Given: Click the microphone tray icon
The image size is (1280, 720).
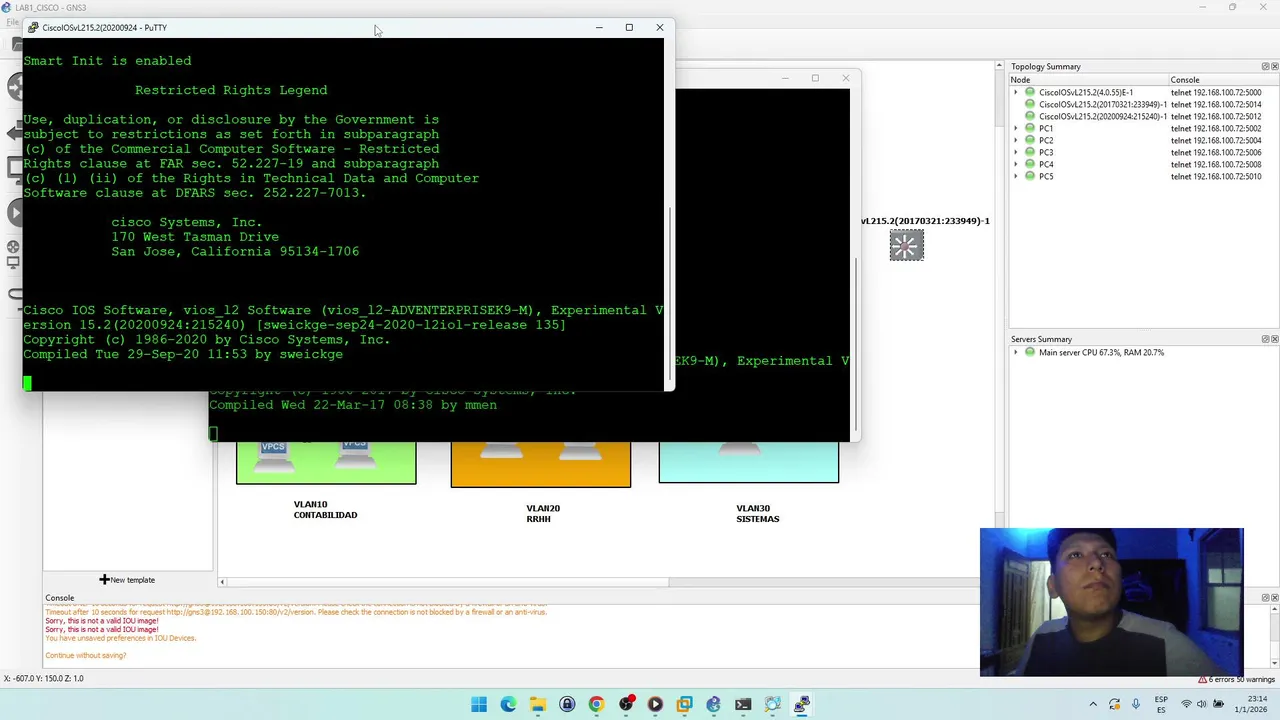Looking at the screenshot, I should [x=1137, y=704].
